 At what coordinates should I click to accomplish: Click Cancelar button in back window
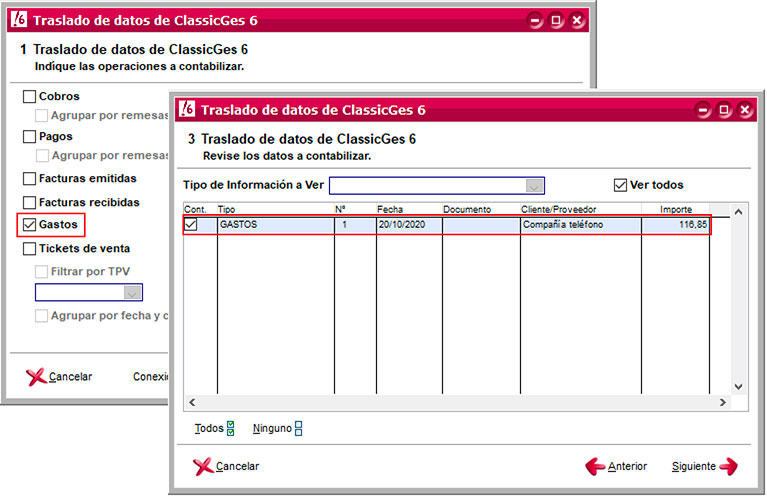click(59, 377)
